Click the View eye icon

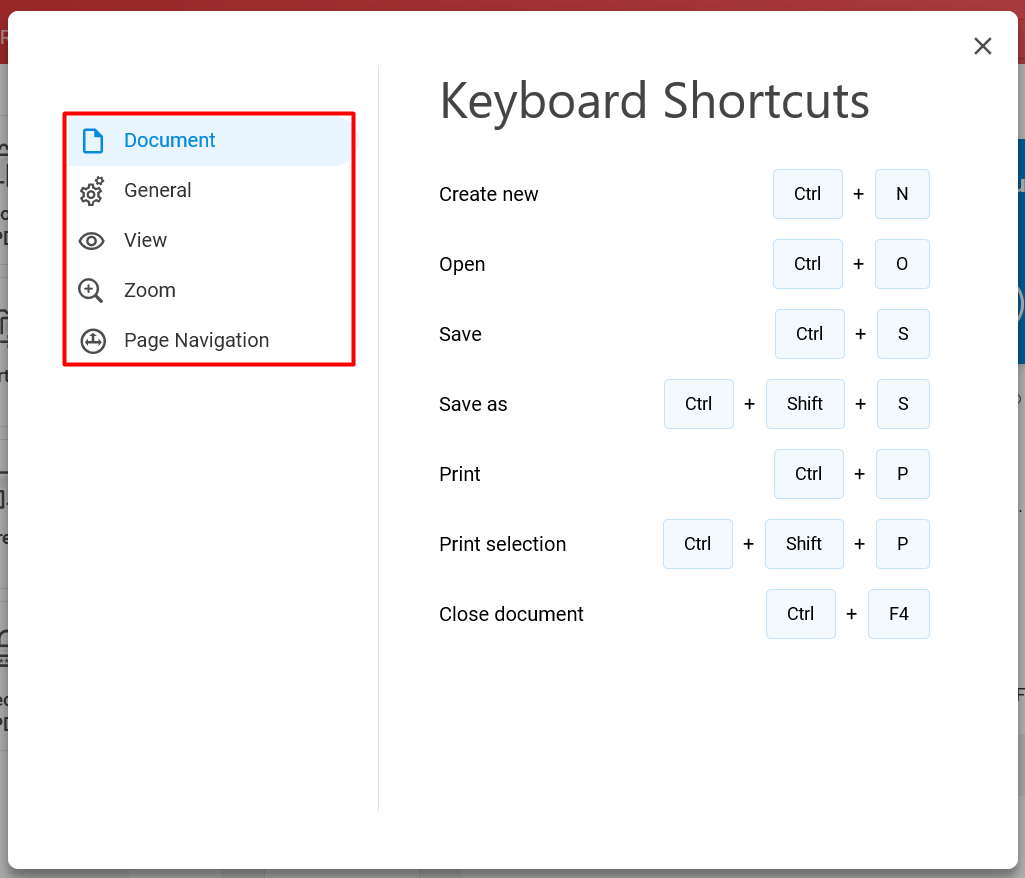point(92,241)
